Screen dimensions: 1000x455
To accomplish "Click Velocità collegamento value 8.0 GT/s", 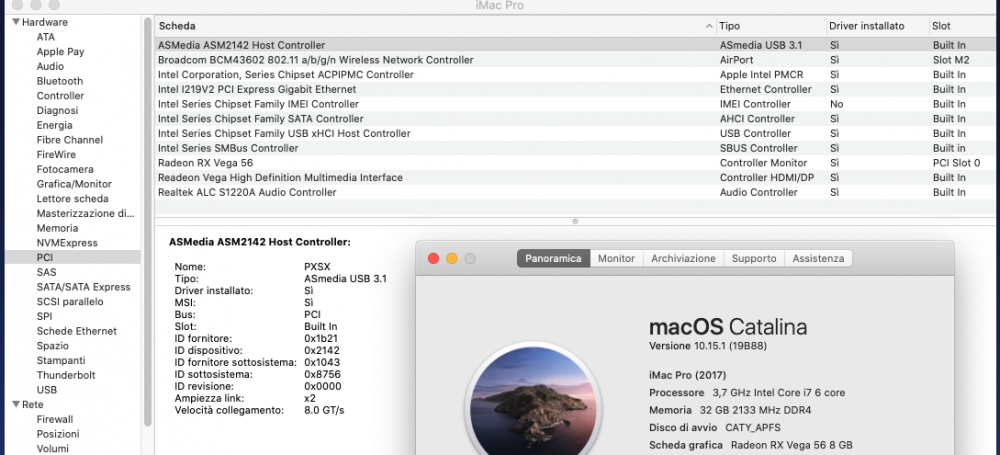I will click(324, 410).
